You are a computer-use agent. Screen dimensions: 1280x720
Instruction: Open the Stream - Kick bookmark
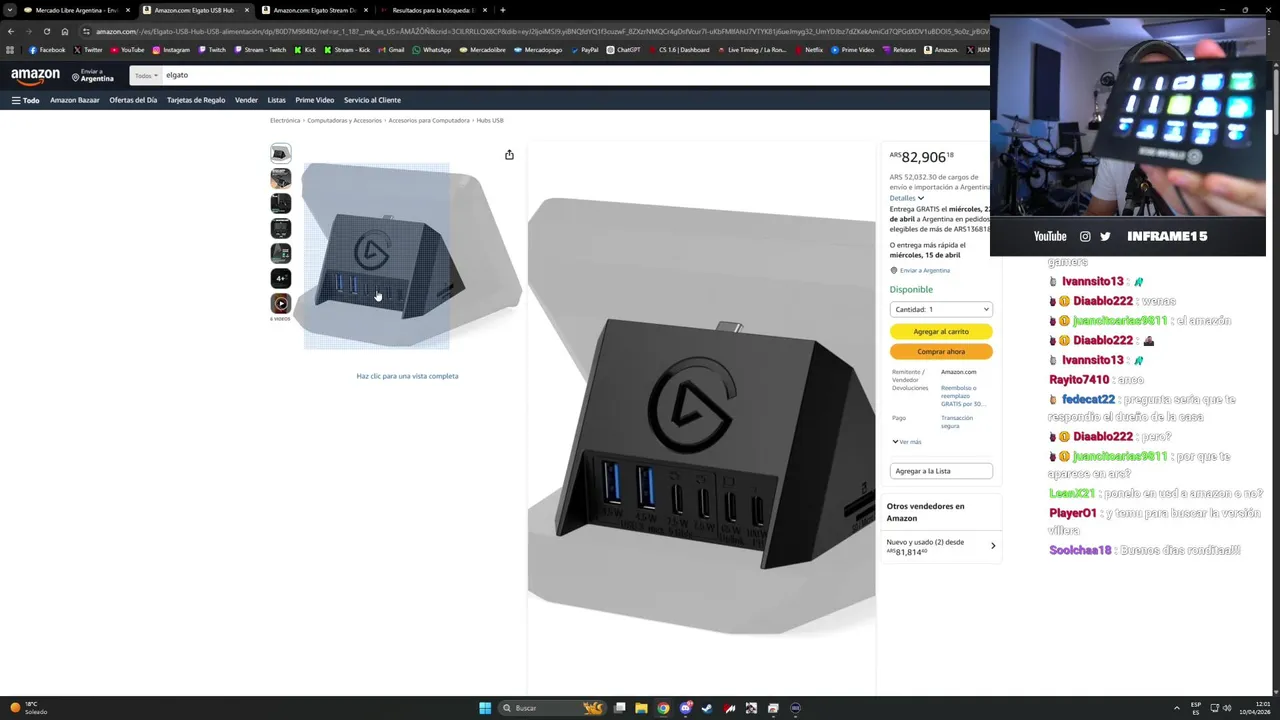(x=347, y=50)
